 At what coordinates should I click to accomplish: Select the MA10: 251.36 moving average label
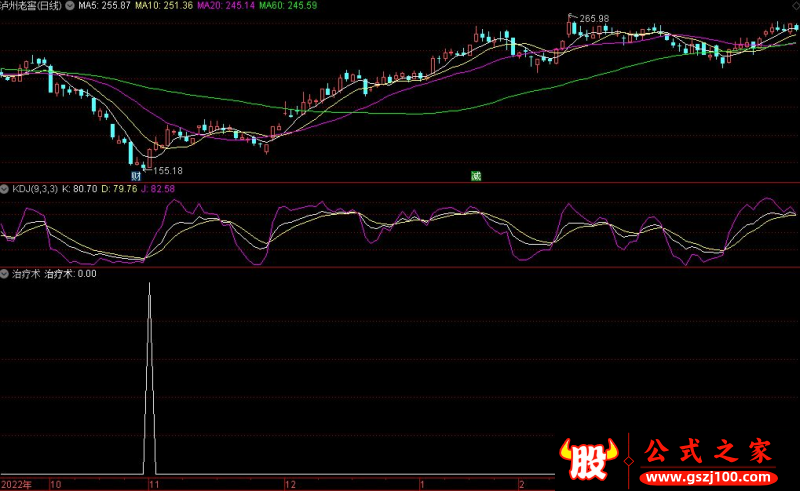pyautogui.click(x=163, y=6)
